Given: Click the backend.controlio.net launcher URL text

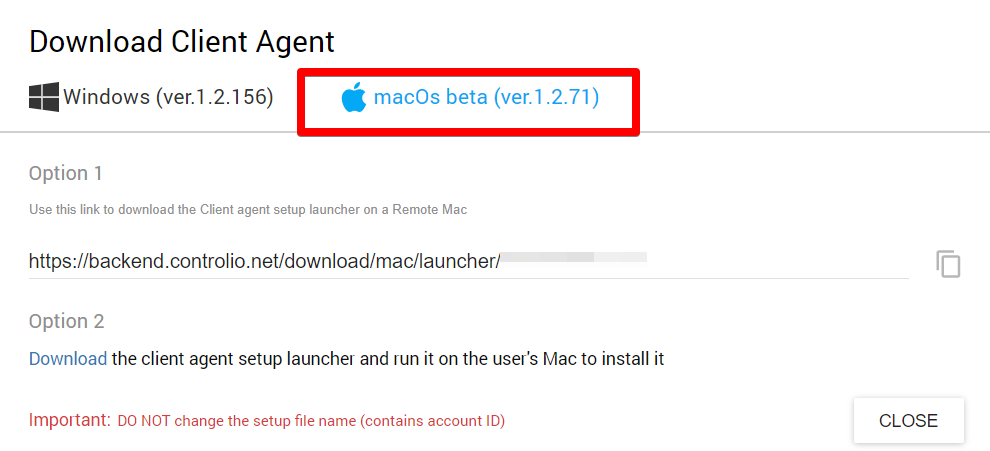Looking at the screenshot, I should [264, 262].
